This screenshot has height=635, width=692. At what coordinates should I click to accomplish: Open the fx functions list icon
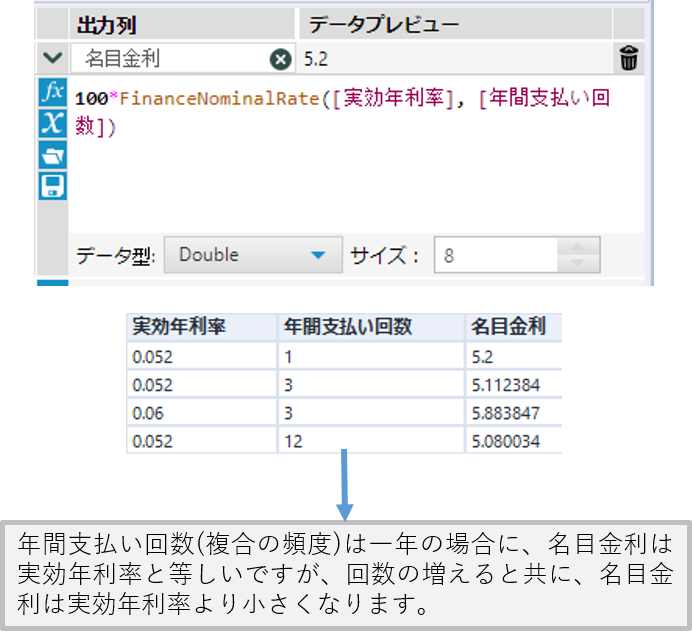pos(53,93)
